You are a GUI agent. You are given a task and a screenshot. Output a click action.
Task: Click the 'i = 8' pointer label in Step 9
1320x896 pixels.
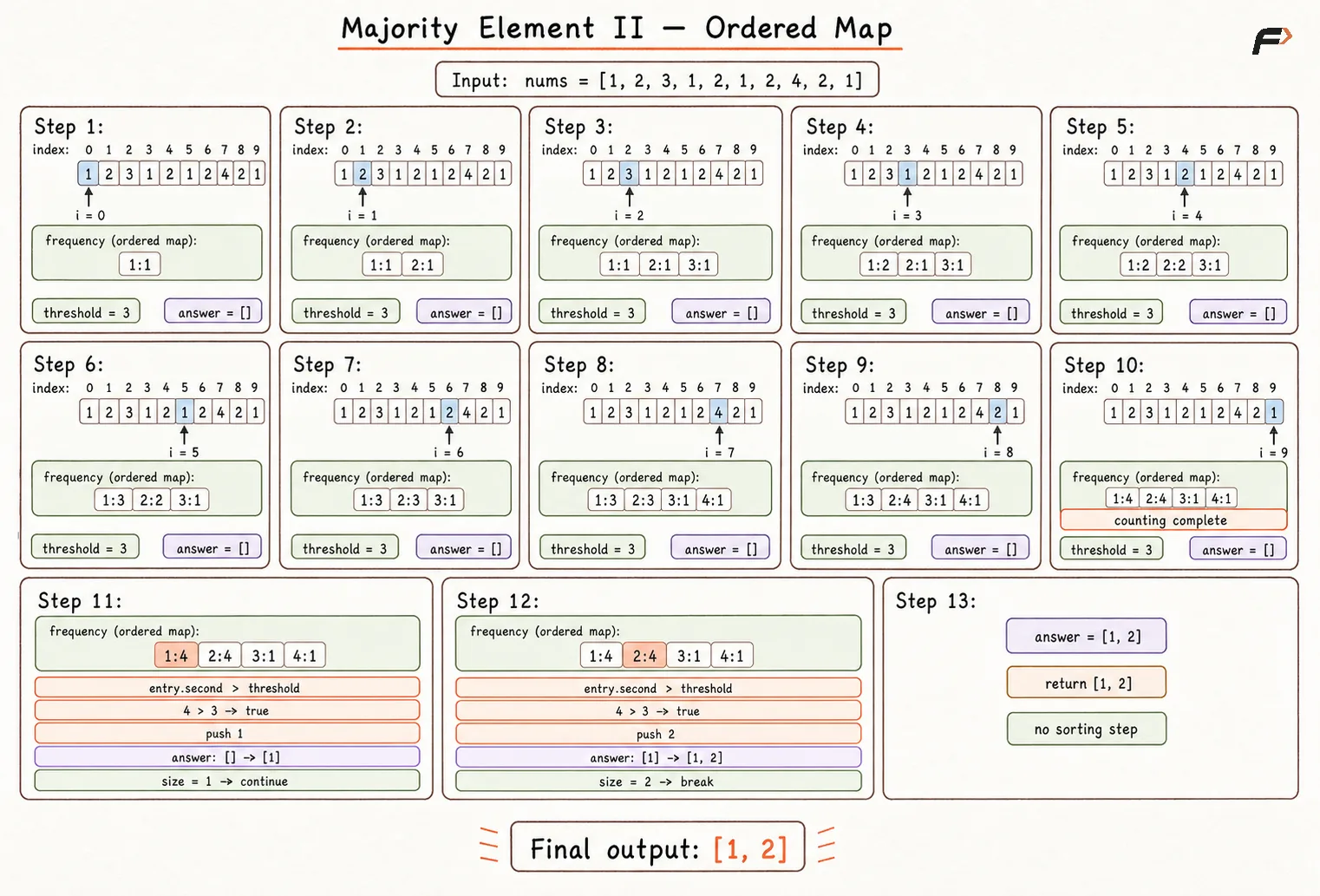click(x=997, y=452)
